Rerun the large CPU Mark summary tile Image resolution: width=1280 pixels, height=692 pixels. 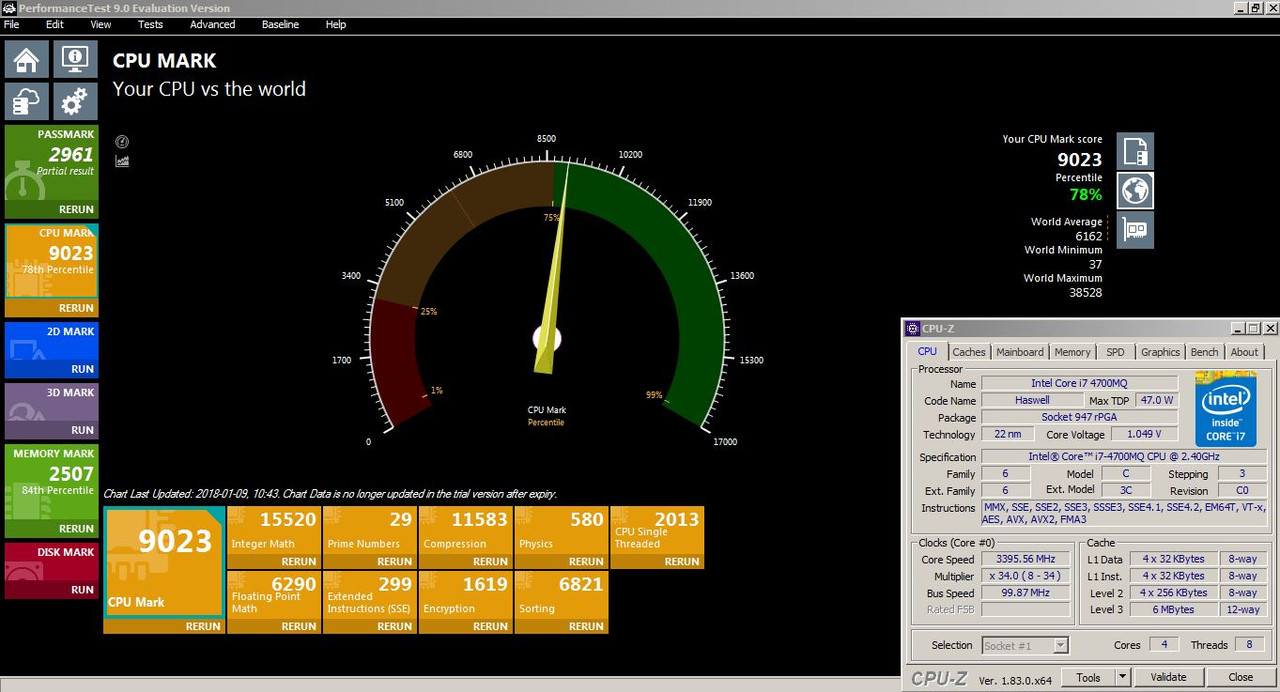point(203,626)
